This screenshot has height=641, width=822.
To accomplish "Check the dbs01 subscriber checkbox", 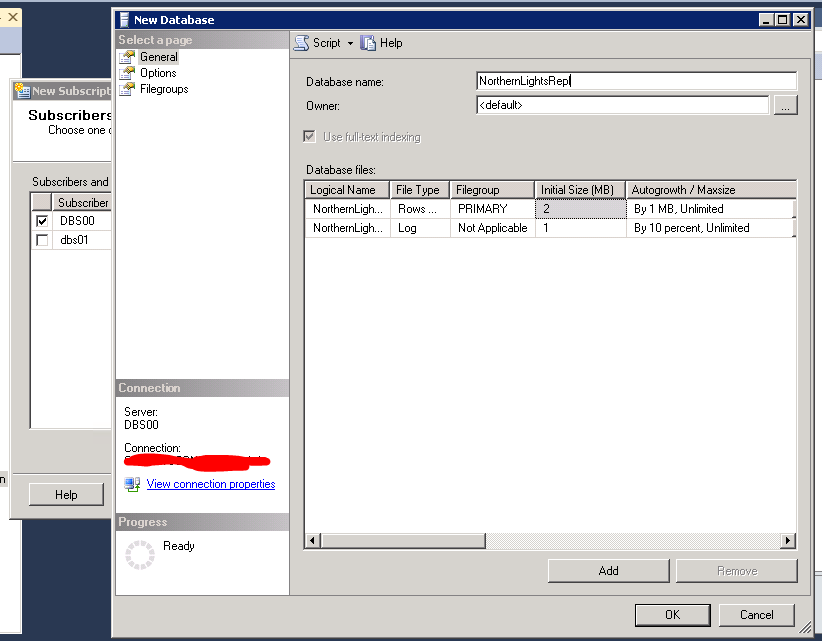I will coord(42,240).
